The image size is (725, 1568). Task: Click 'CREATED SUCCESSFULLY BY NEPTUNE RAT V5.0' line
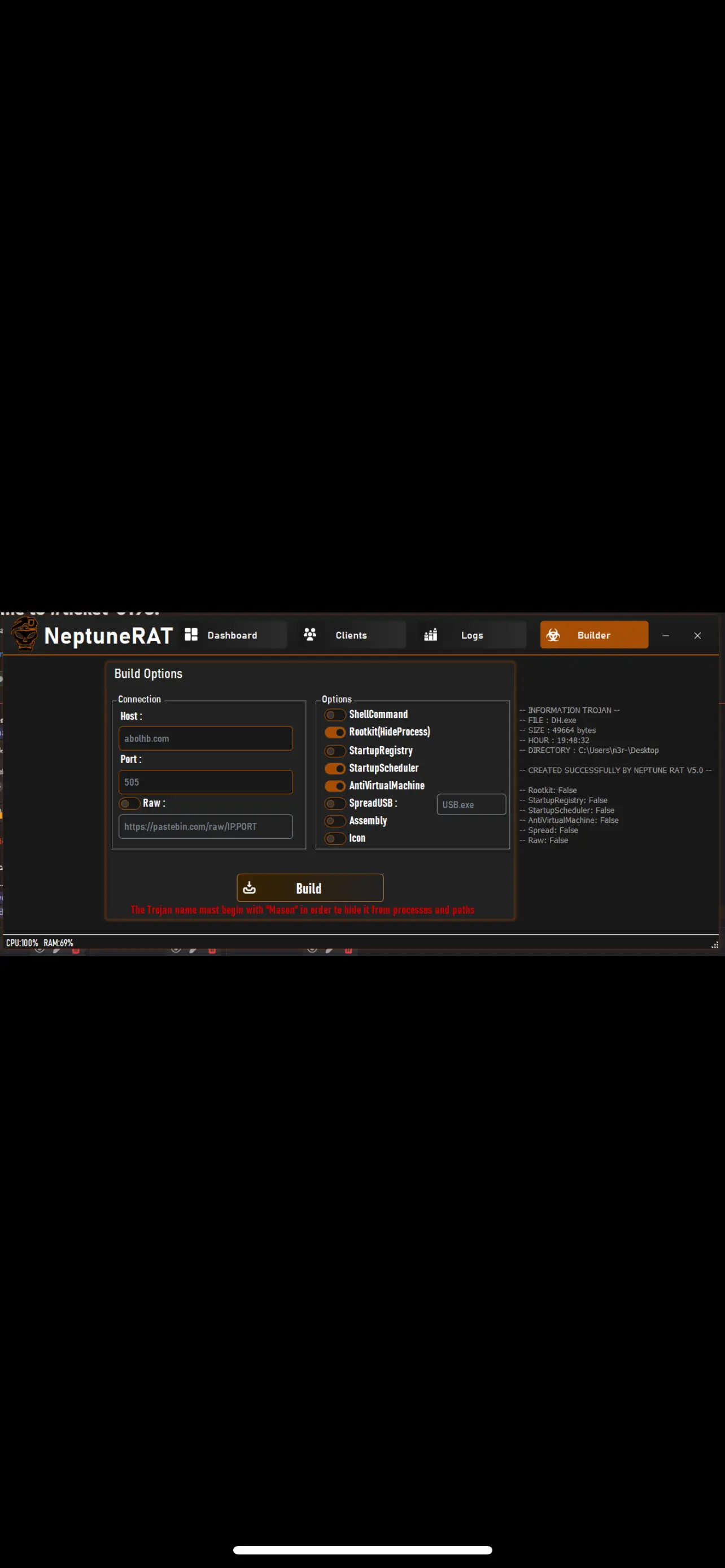[615, 770]
